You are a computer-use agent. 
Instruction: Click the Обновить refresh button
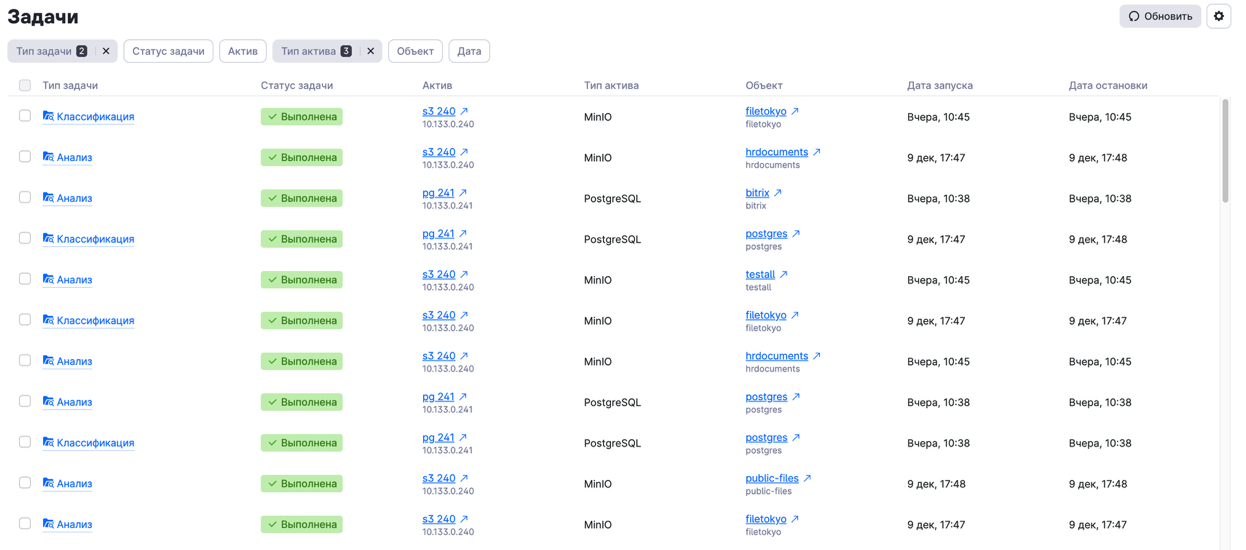pos(1160,16)
